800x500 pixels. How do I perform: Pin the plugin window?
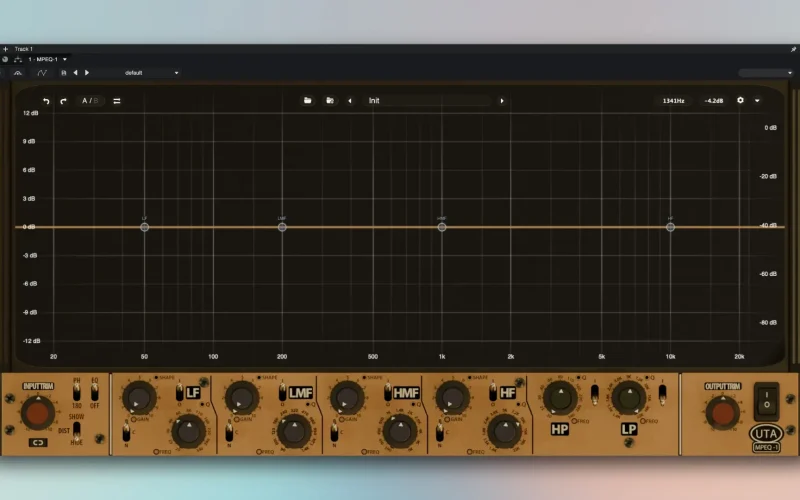click(x=793, y=49)
